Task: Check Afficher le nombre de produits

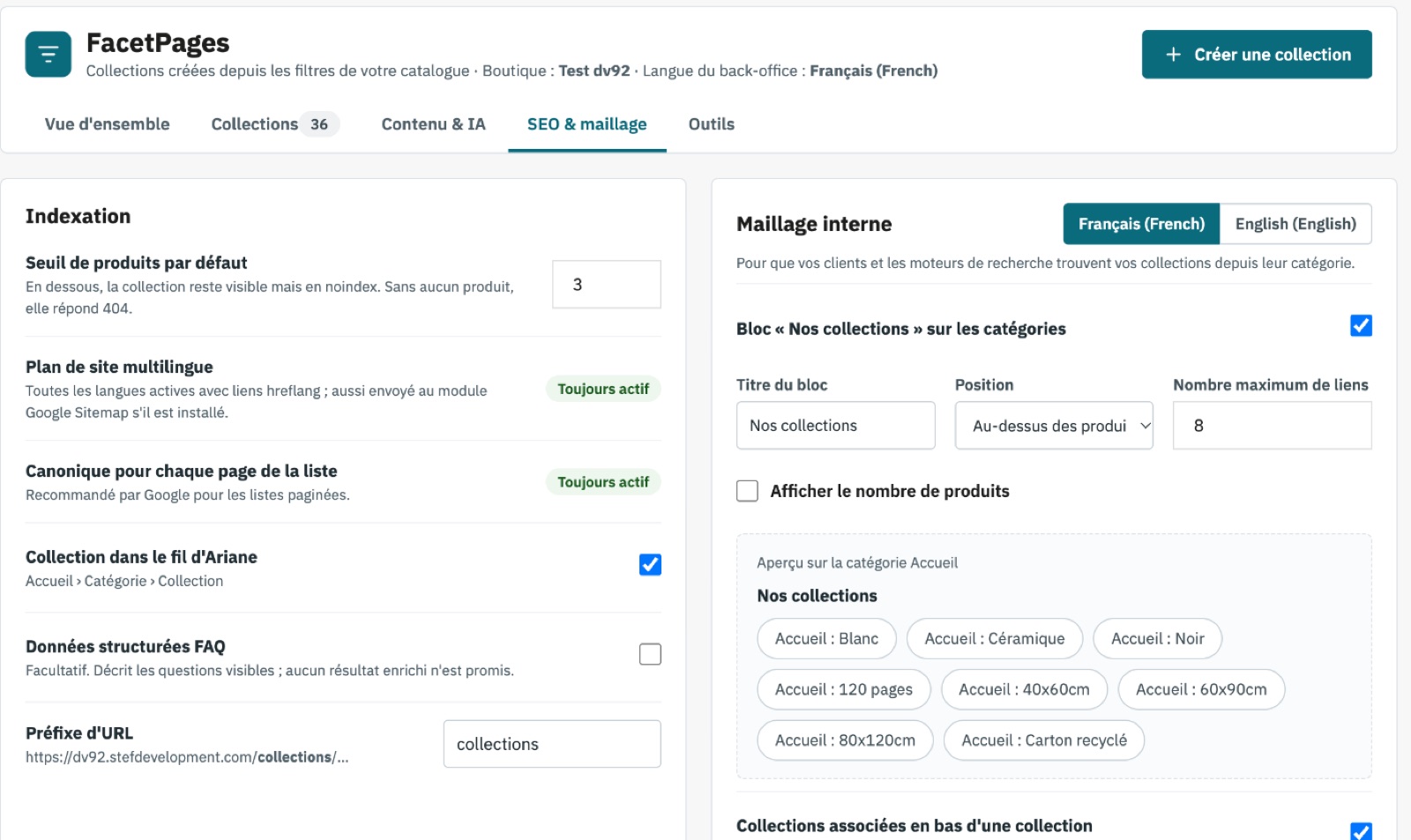Action: coord(747,491)
